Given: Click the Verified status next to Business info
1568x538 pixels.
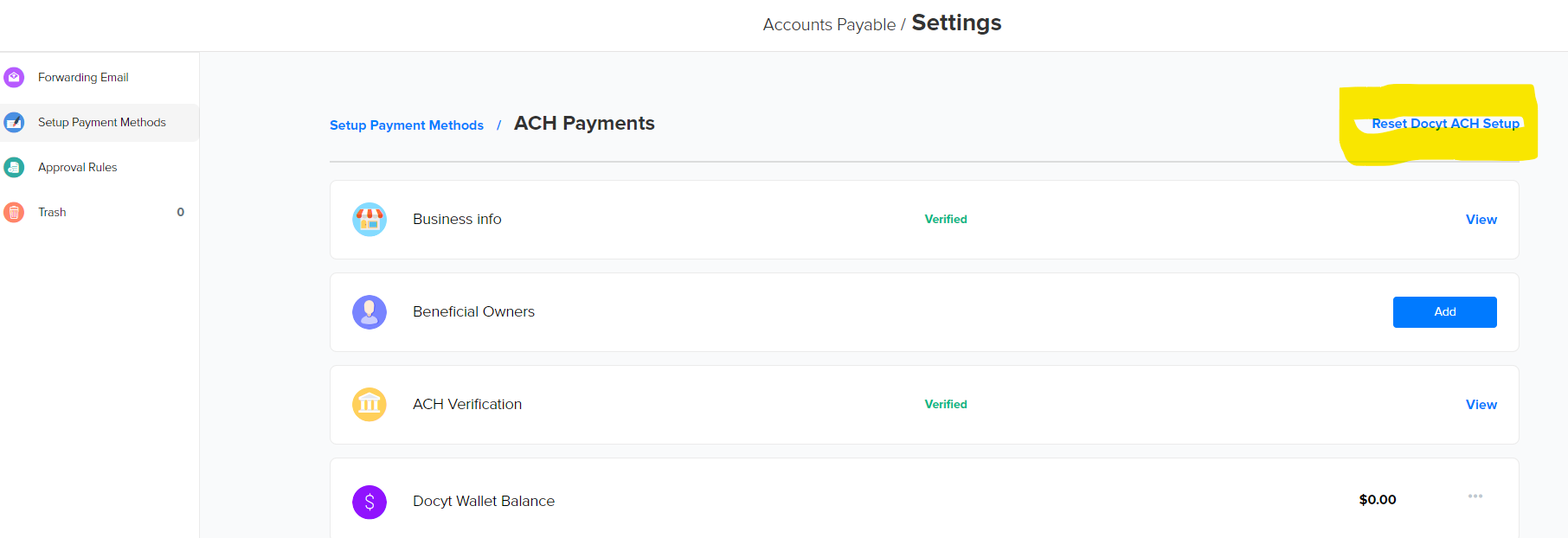Looking at the screenshot, I should 946,219.
